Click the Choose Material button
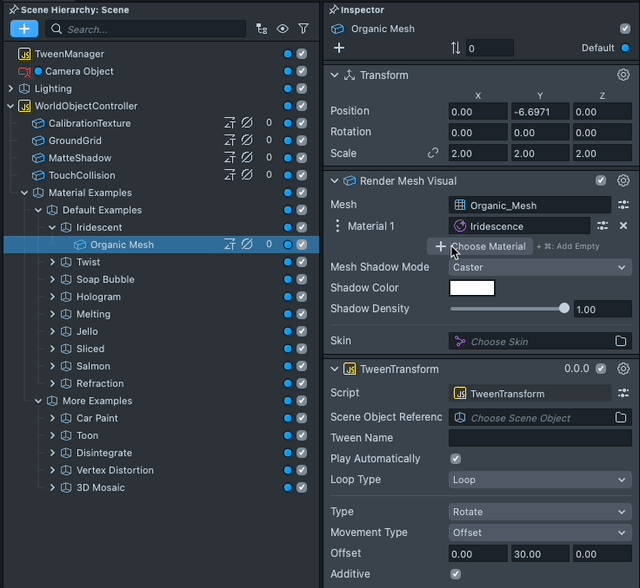Screen dimensions: 640x588 point(480,246)
